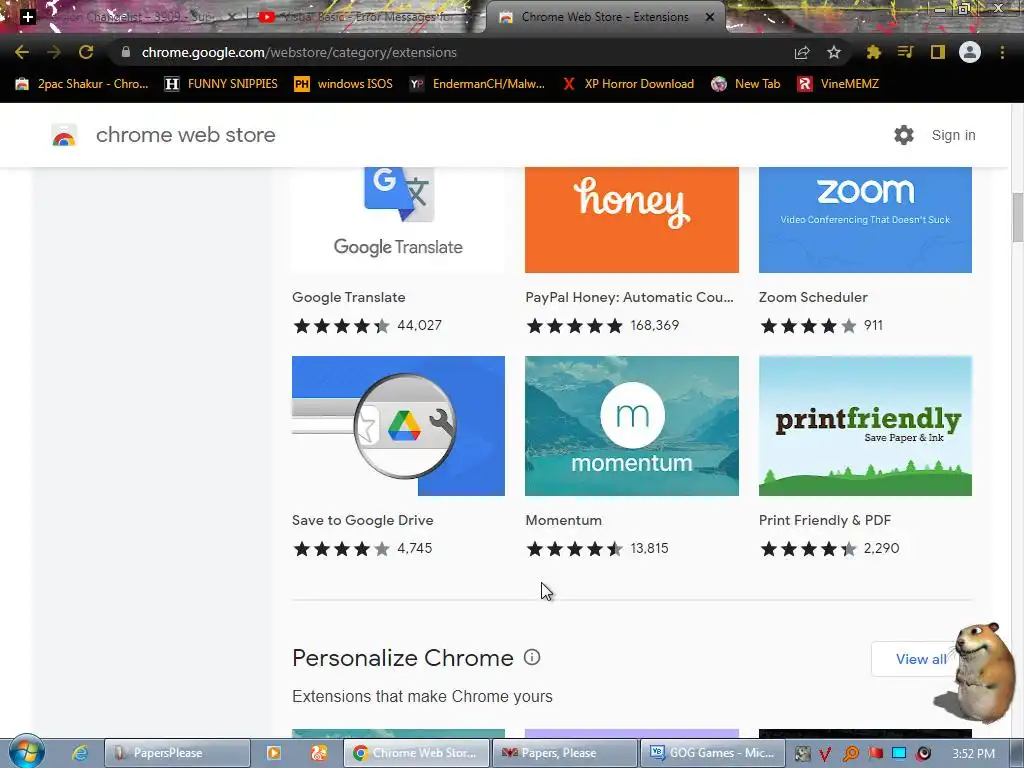This screenshot has height=768, width=1024.
Task: Open the PayPal Honey extension thumbnail
Action: coord(632,219)
